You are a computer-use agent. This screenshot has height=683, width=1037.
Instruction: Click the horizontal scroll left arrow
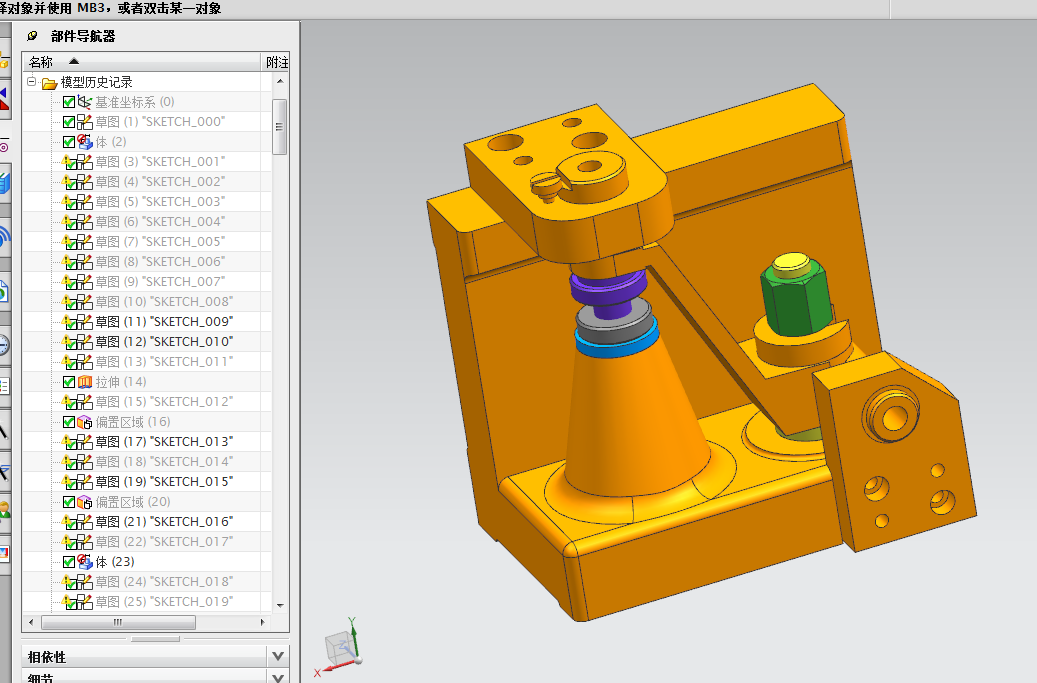pyautogui.click(x=31, y=622)
